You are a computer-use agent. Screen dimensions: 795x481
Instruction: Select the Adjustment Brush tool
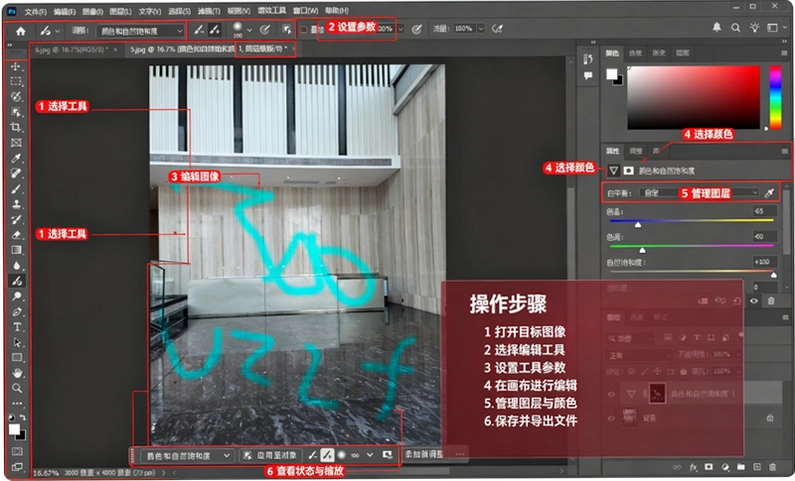point(16,280)
